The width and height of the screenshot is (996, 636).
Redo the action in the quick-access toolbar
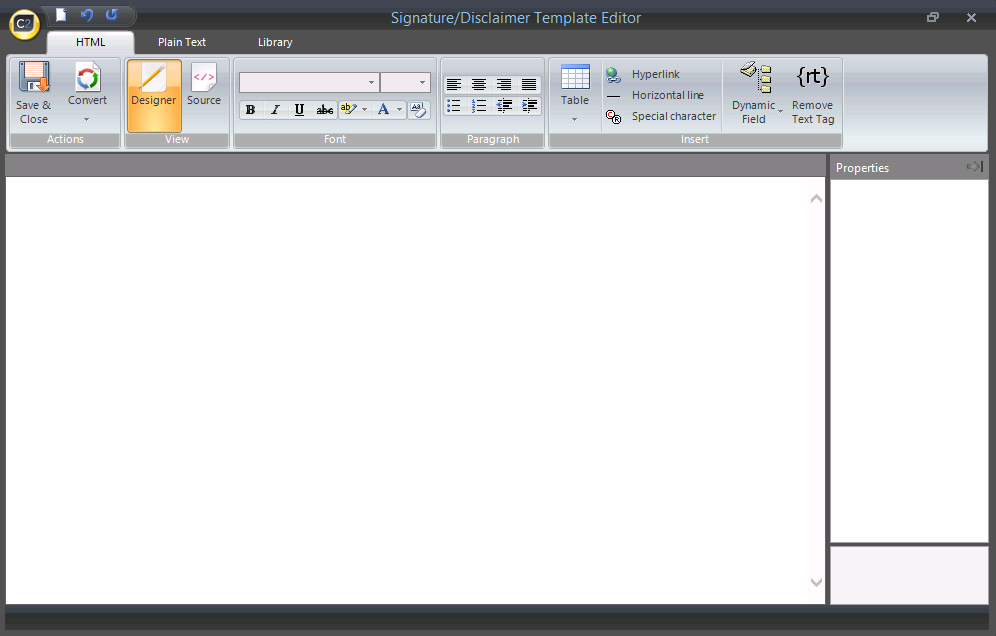pos(112,15)
